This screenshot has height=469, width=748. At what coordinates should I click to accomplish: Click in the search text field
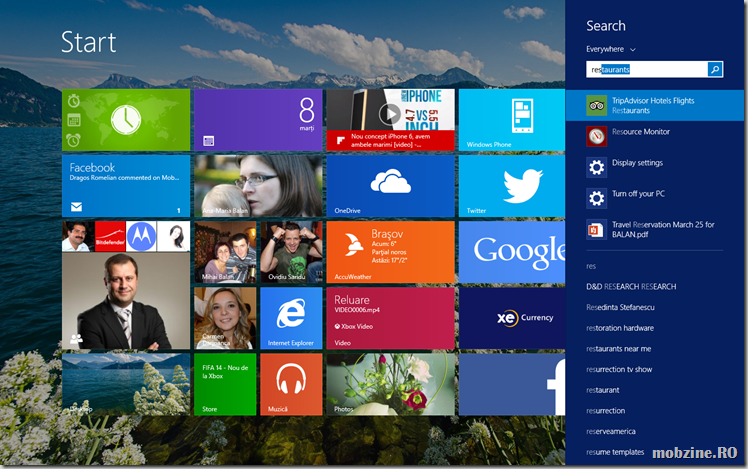(647, 69)
